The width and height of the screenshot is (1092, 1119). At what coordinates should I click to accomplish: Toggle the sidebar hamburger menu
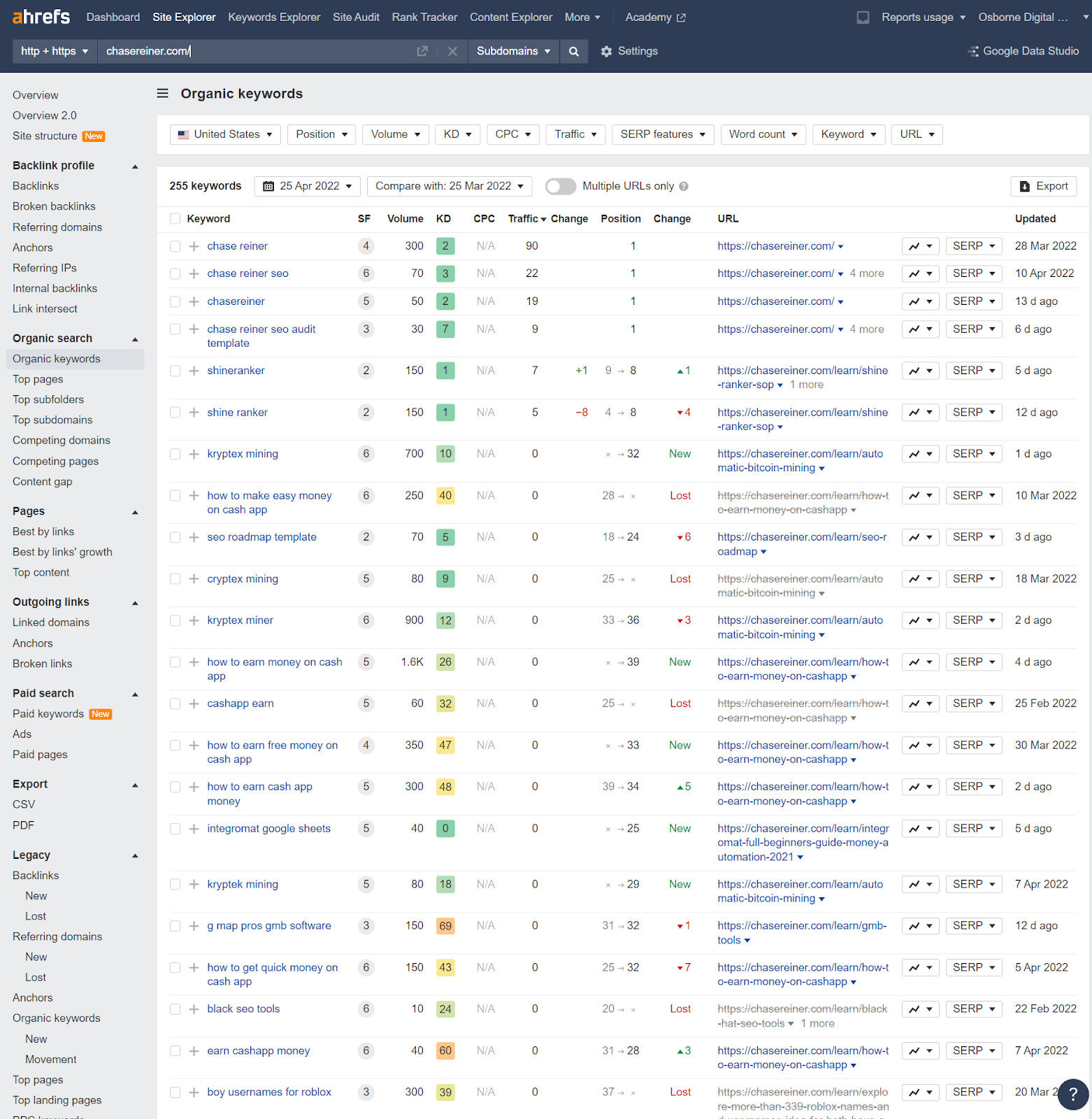[x=163, y=93]
